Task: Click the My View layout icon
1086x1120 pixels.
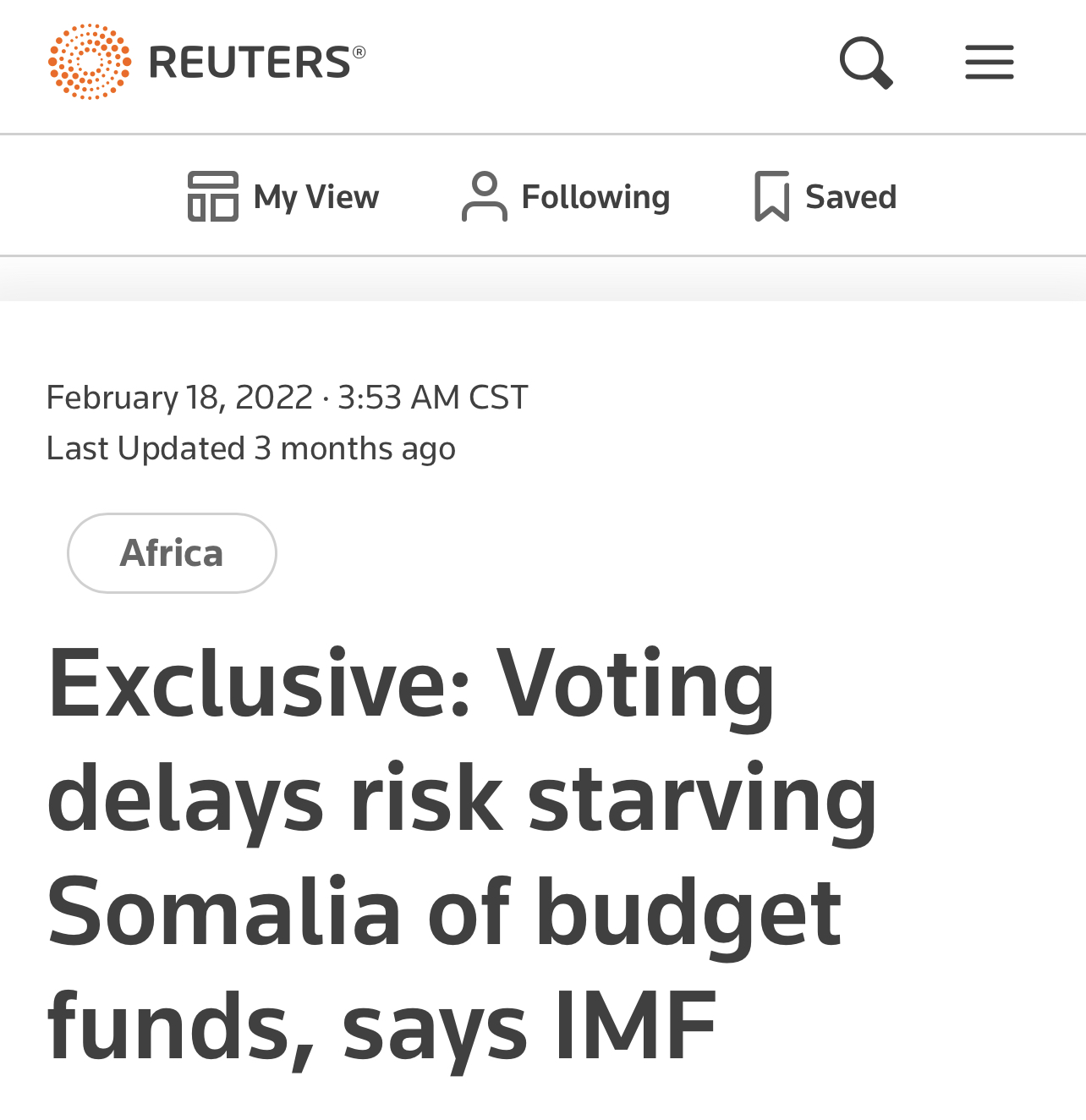Action: pos(213,196)
